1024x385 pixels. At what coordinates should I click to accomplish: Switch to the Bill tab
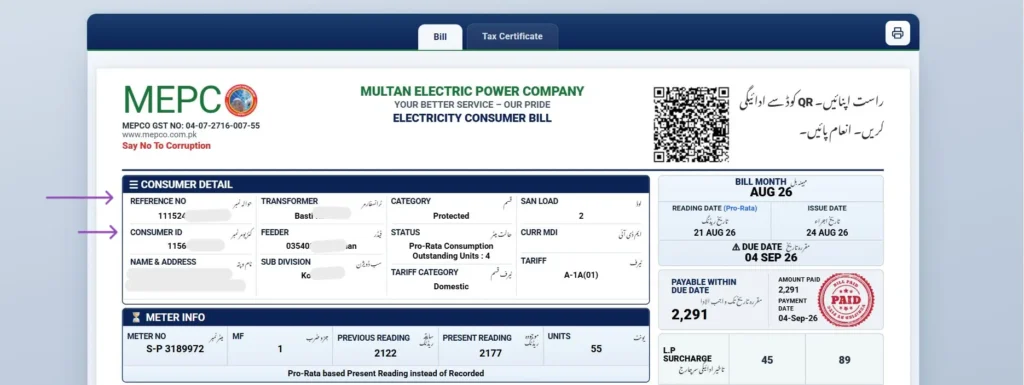pyautogui.click(x=440, y=37)
